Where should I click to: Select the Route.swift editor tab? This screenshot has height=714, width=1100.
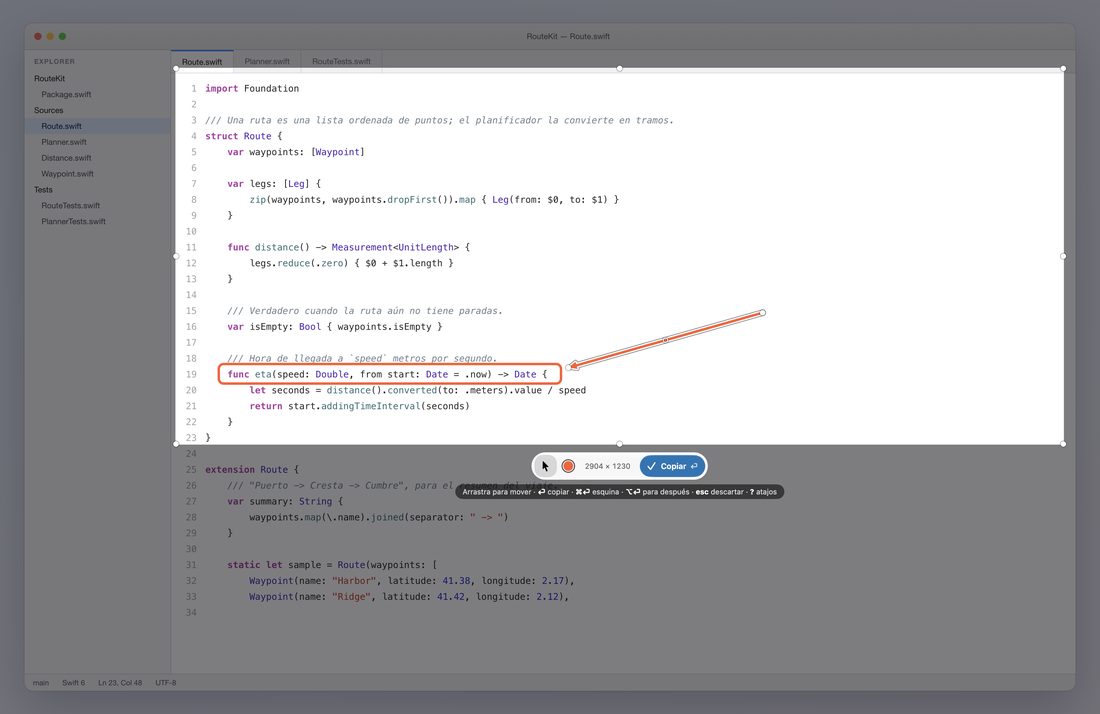202,61
